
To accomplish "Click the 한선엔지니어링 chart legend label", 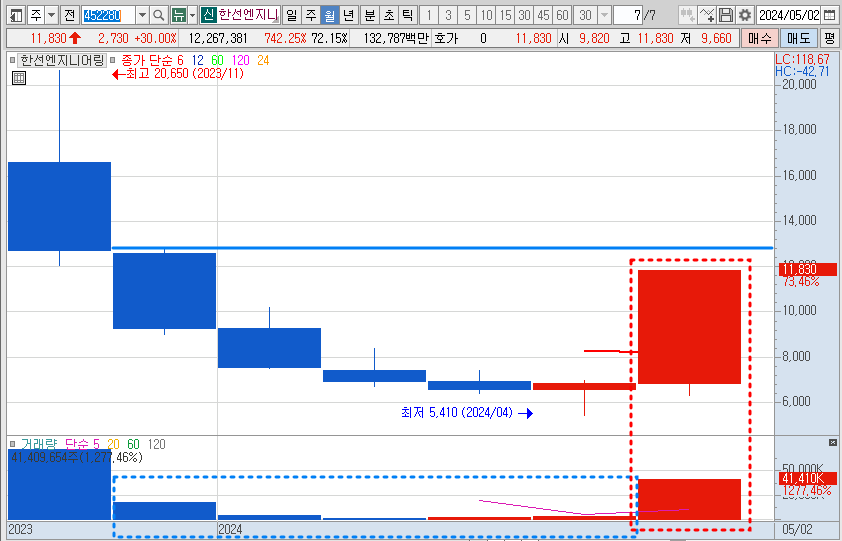I will point(62,60).
